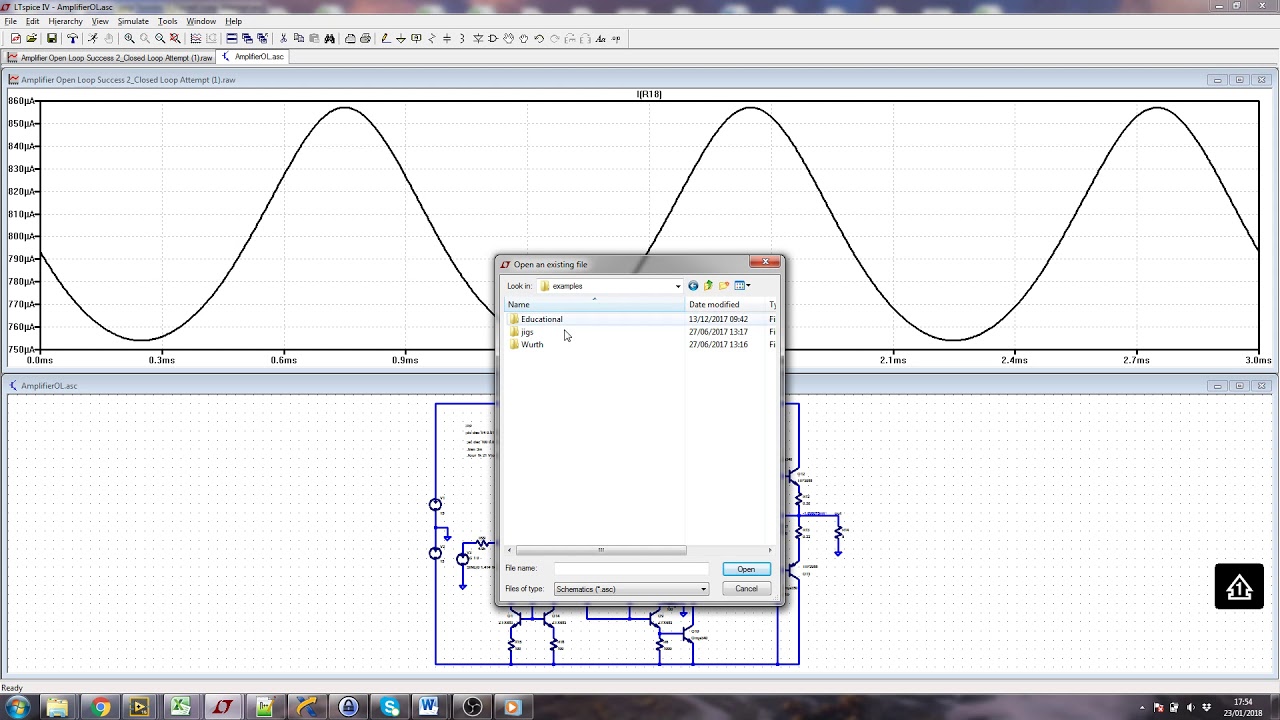Click the Windows Start button
This screenshot has width=1280, height=720.
[x=17, y=707]
